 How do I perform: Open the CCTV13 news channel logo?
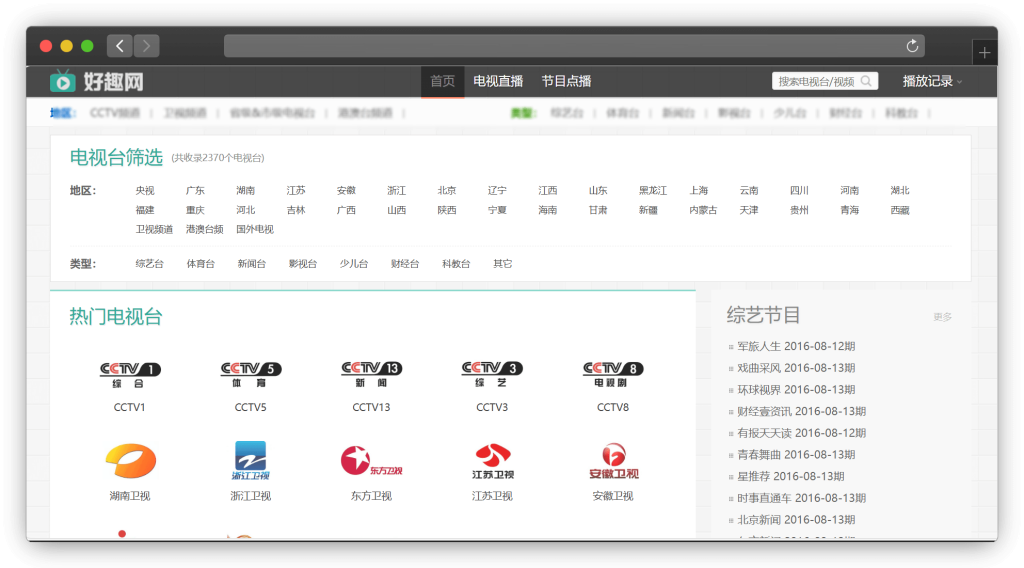coord(372,374)
